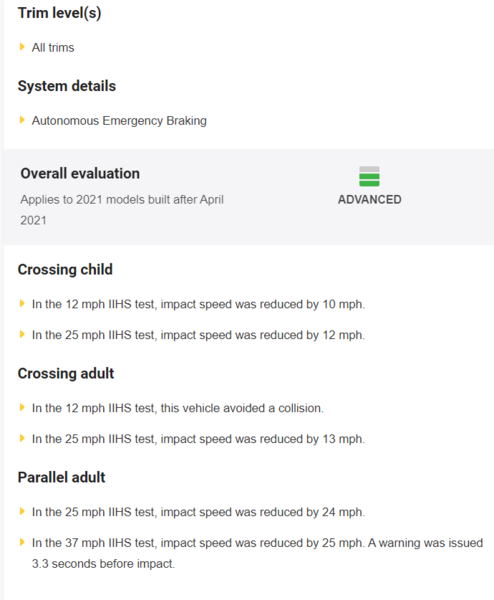Click the All trims text

pos(53,47)
